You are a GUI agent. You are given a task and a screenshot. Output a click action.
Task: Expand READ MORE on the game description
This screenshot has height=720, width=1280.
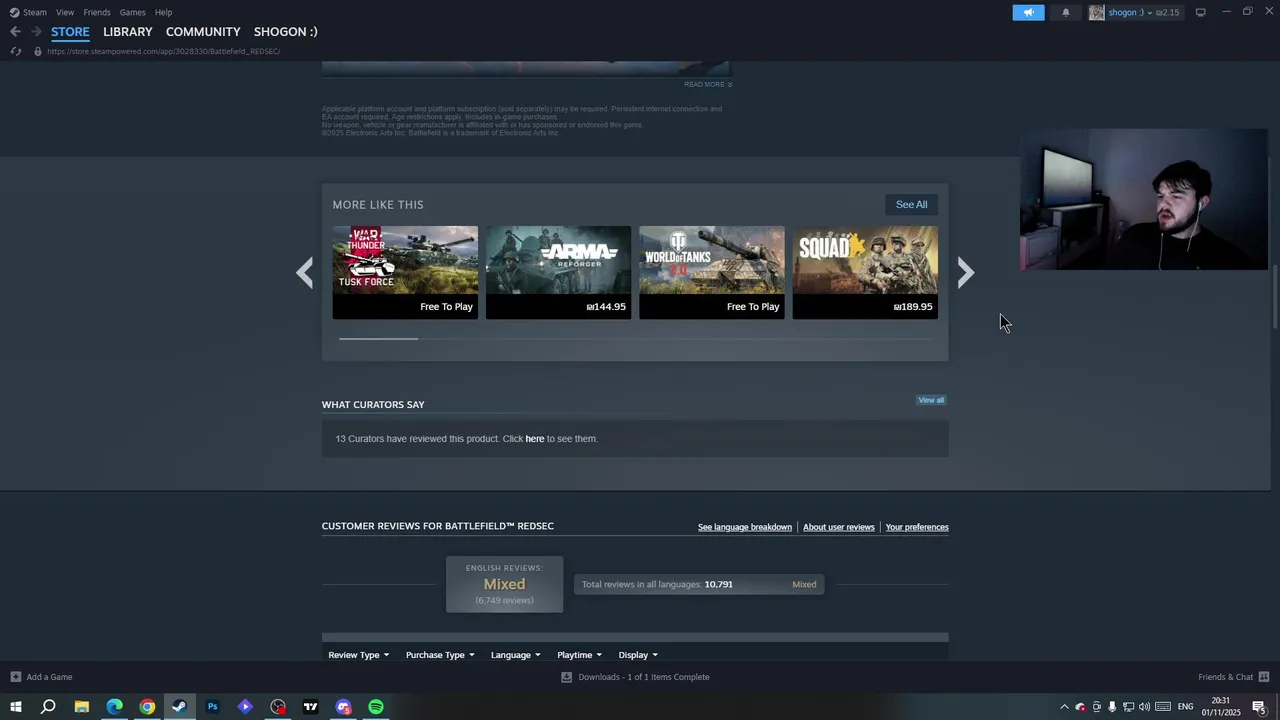click(708, 84)
